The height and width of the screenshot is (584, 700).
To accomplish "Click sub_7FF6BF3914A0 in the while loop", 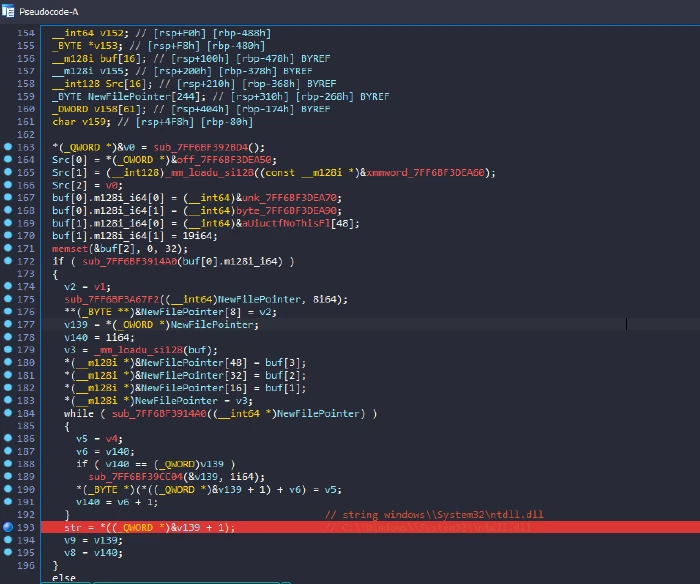I will pyautogui.click(x=159, y=413).
